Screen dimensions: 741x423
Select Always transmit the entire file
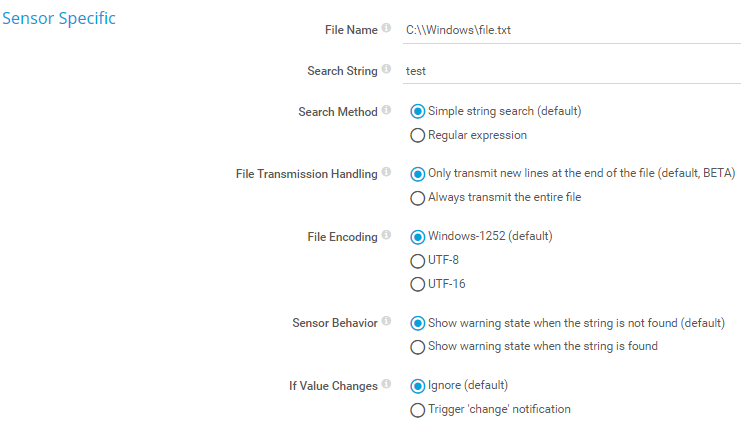tap(418, 198)
